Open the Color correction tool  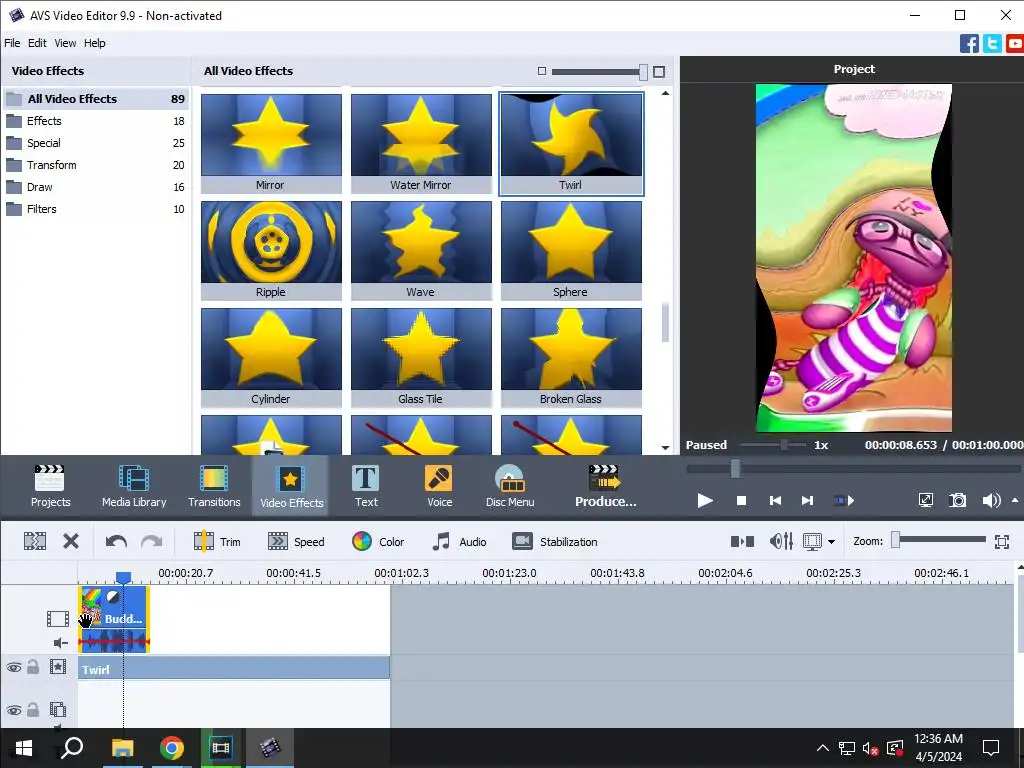pyautogui.click(x=378, y=541)
